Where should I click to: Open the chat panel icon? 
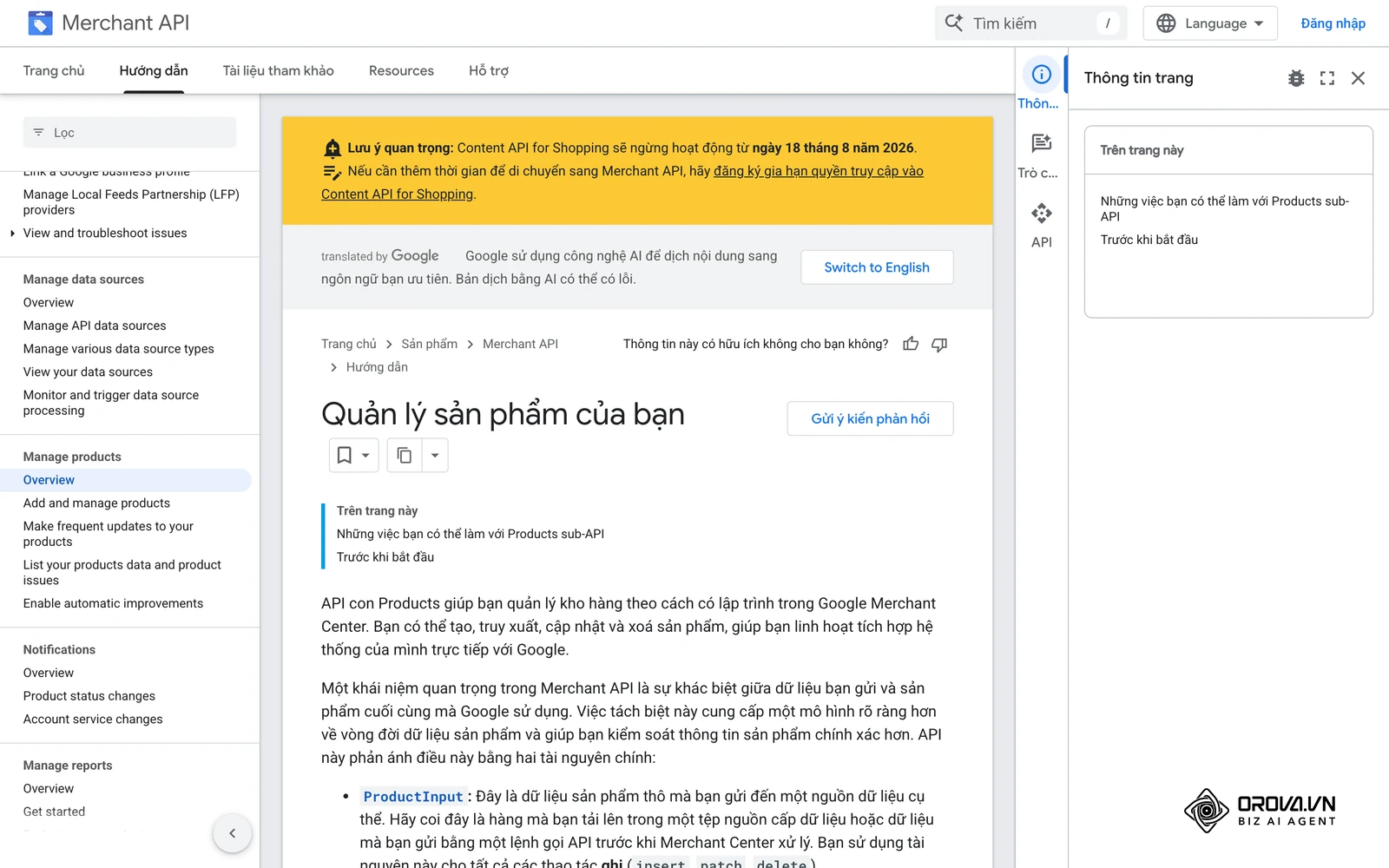[x=1041, y=143]
